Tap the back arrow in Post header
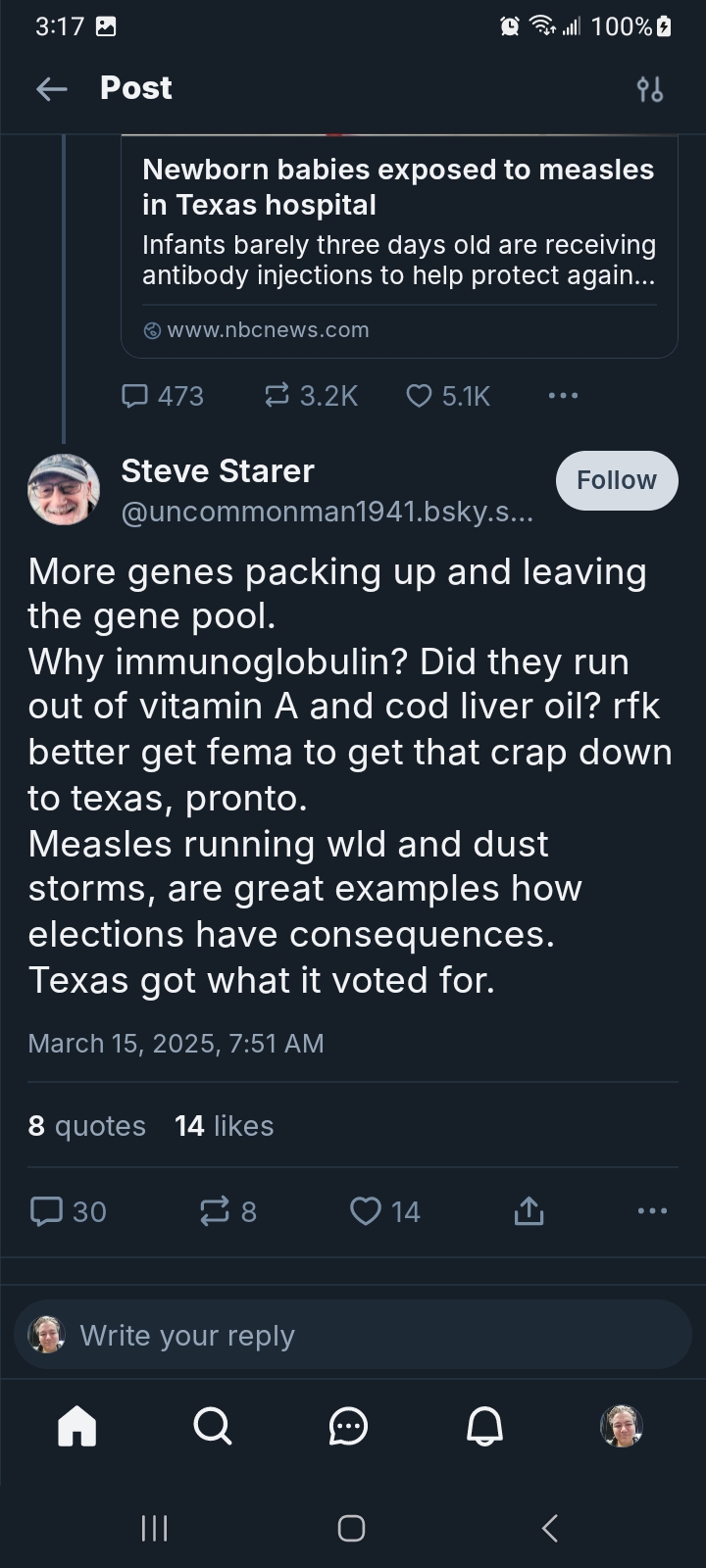The width and height of the screenshot is (706, 1568). (52, 89)
